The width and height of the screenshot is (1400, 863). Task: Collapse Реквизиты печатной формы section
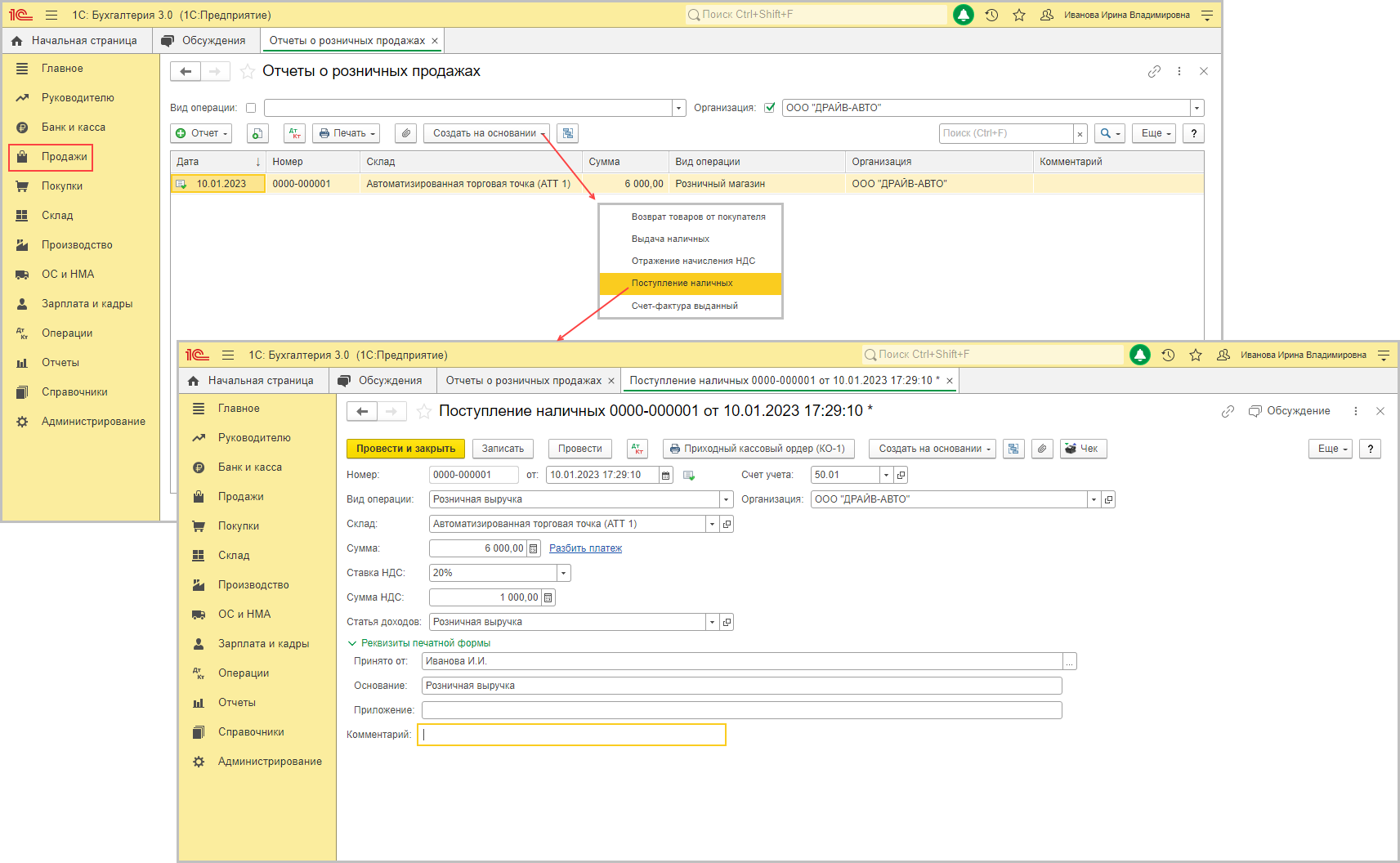click(419, 643)
